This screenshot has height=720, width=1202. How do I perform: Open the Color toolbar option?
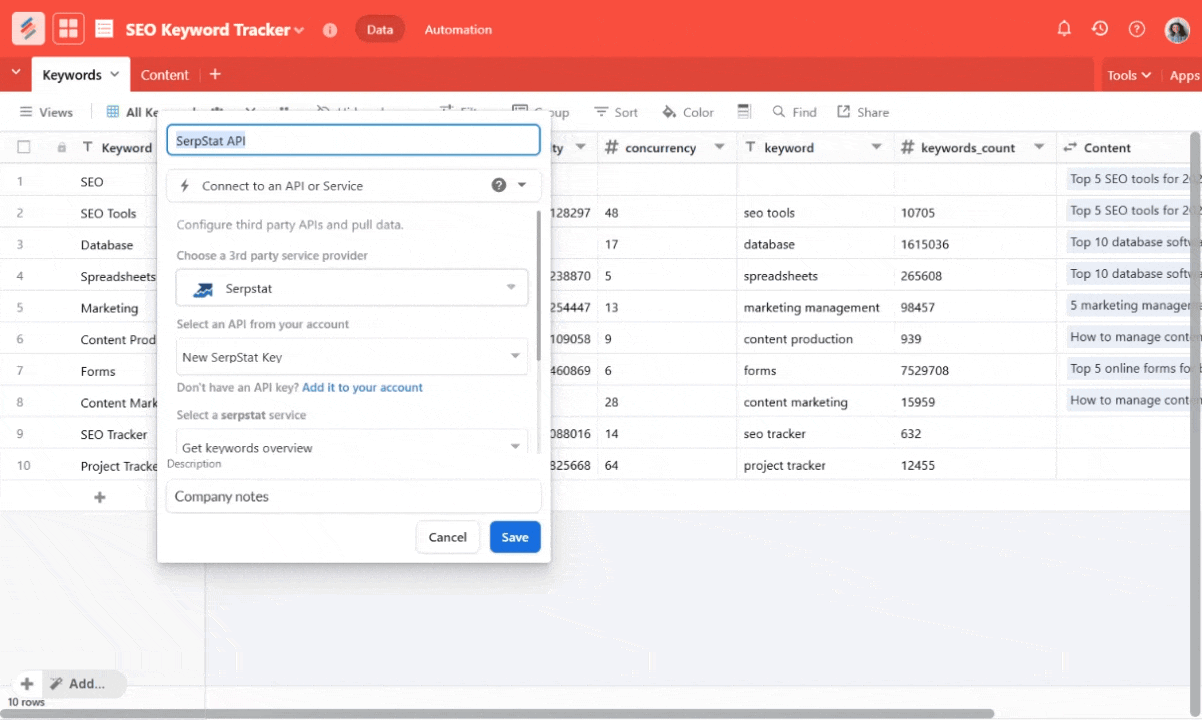687,112
